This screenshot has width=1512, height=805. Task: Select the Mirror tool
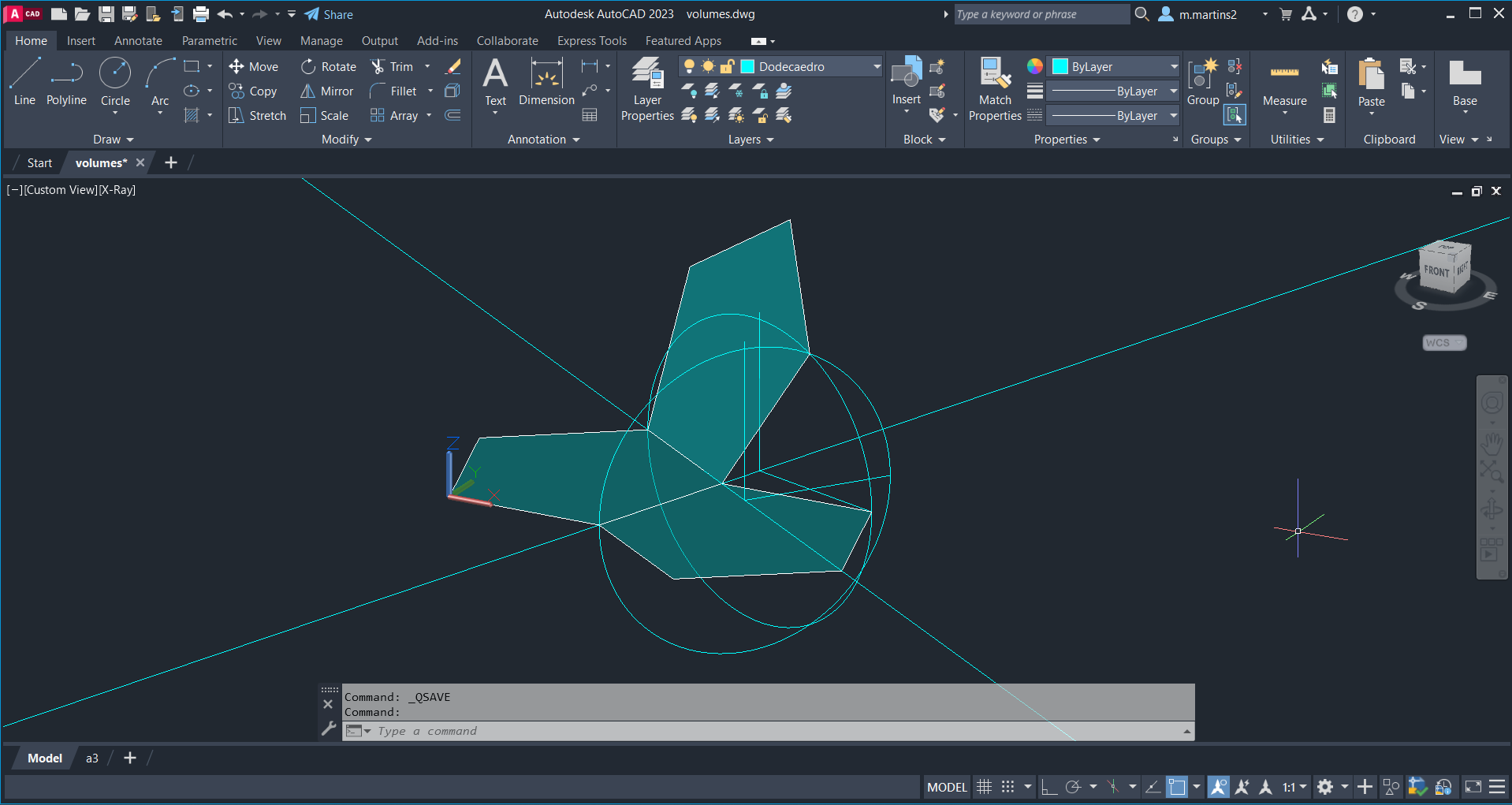coord(327,91)
